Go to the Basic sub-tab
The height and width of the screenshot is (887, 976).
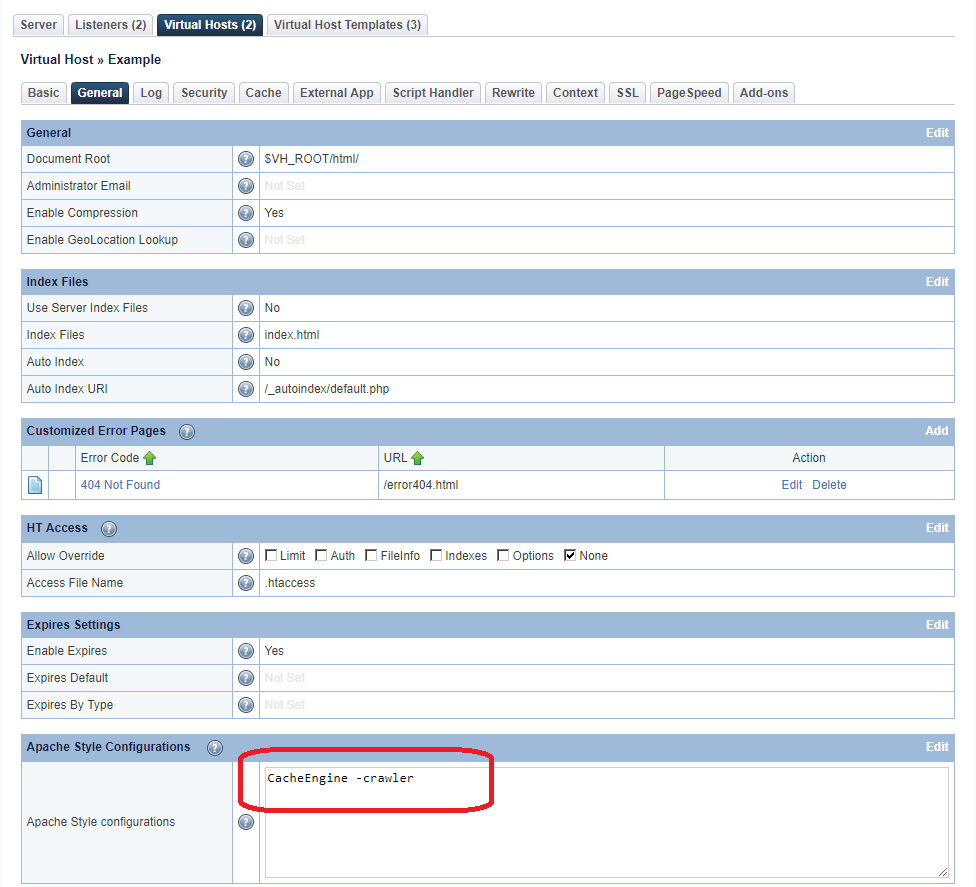44,93
